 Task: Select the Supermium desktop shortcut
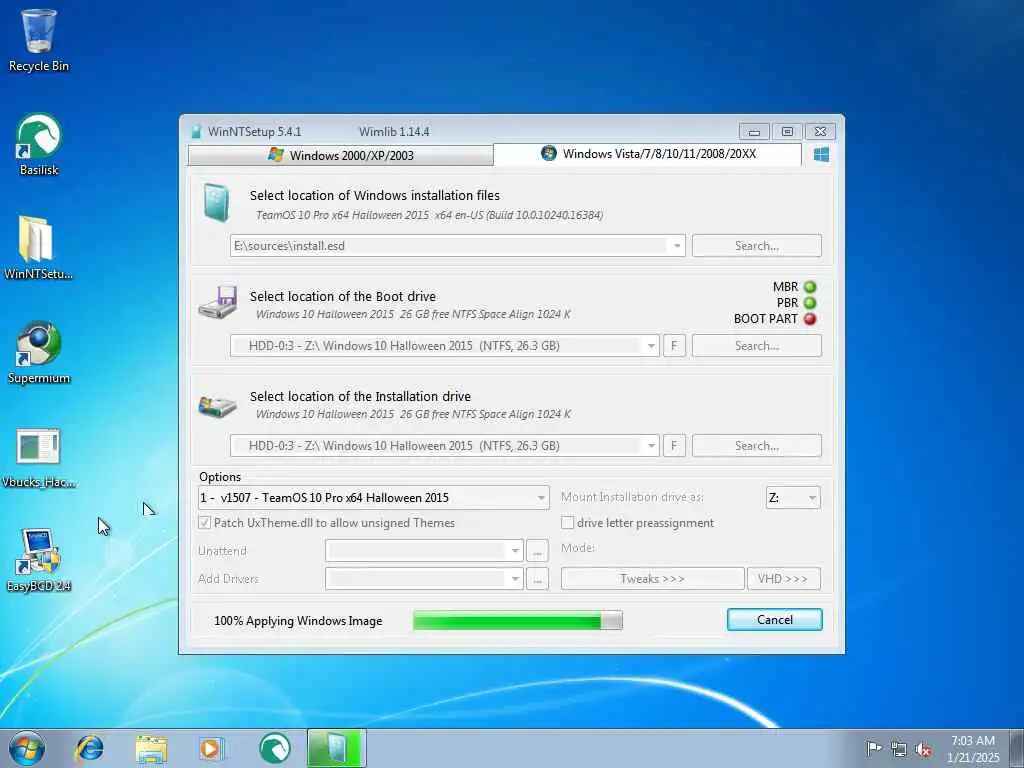(x=39, y=353)
